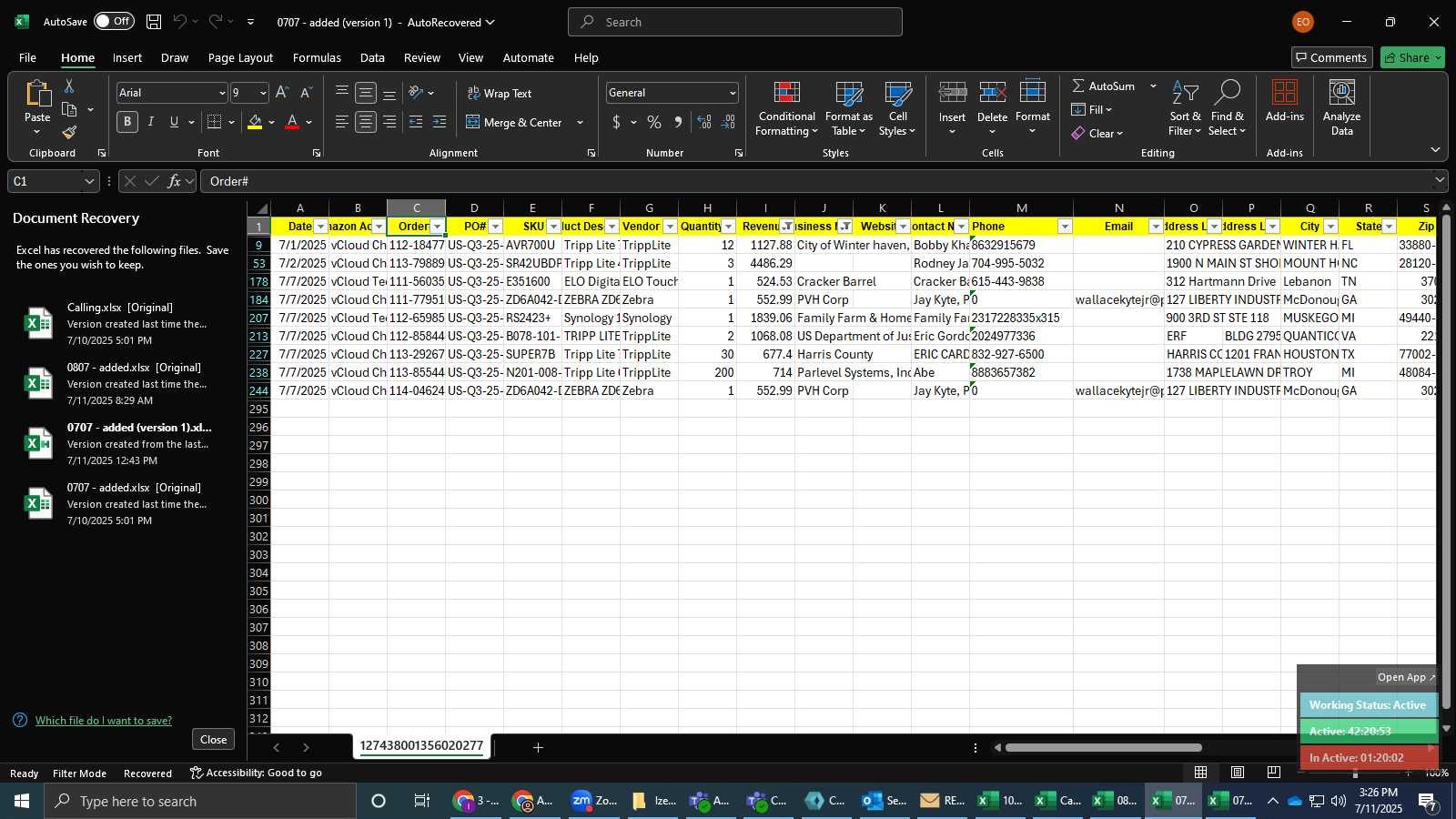This screenshot has height=819, width=1456.
Task: Open the Date column filter dropdown
Action: (x=320, y=227)
